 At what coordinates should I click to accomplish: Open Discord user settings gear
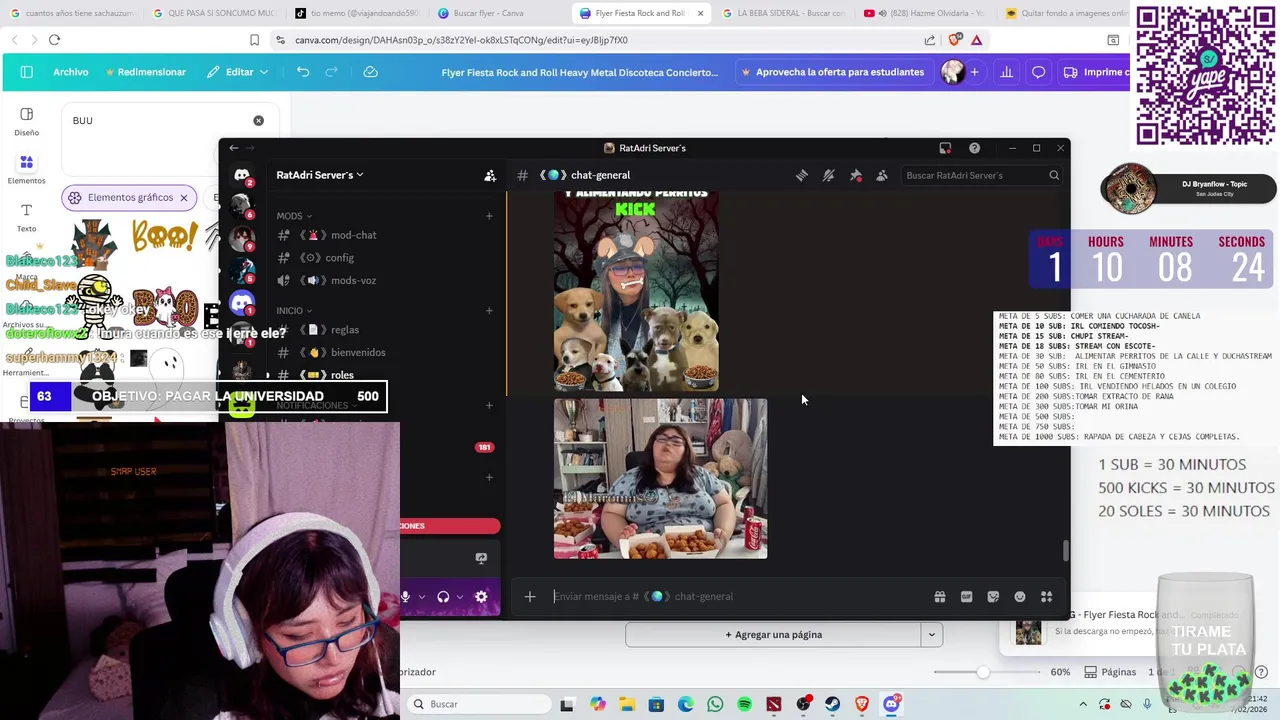point(481,597)
